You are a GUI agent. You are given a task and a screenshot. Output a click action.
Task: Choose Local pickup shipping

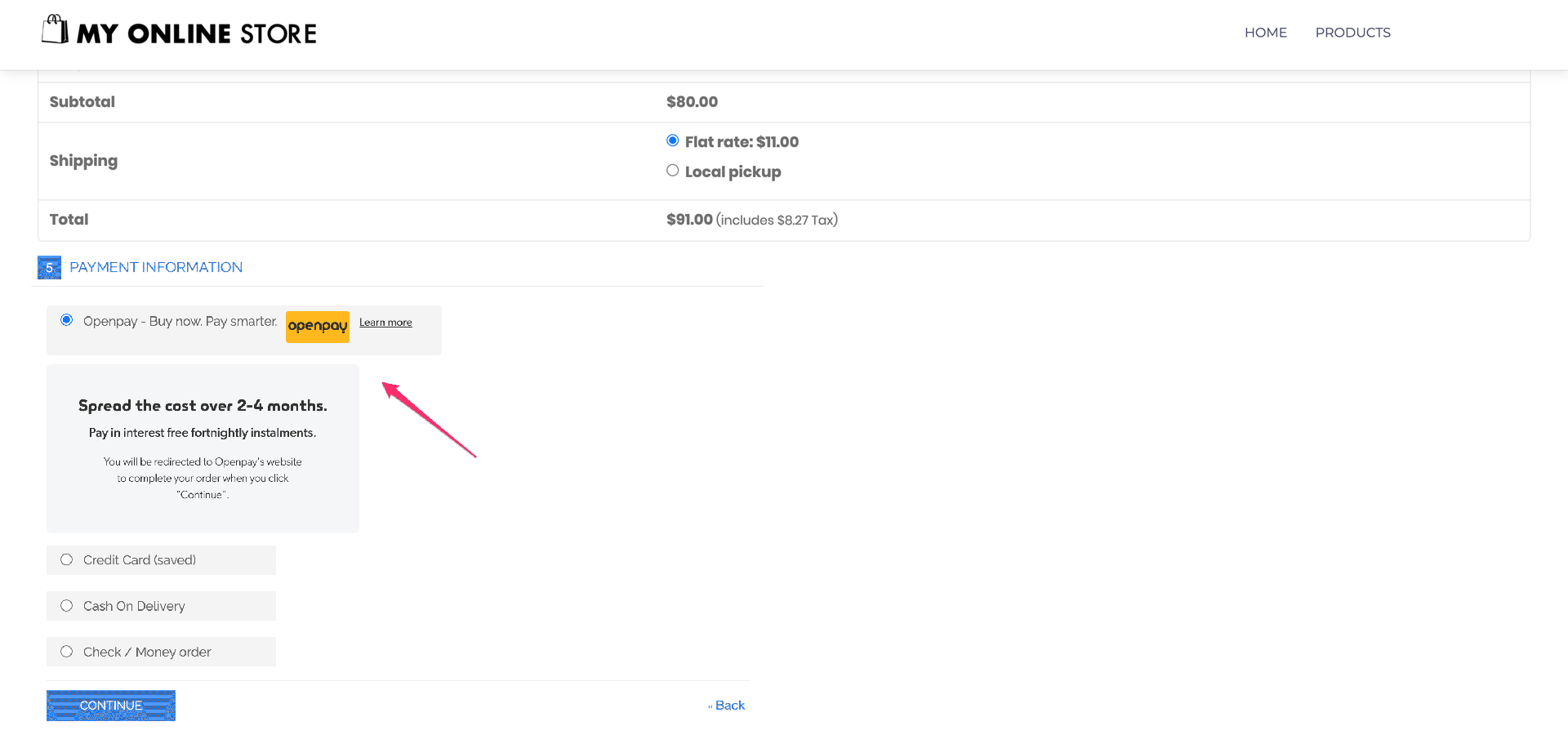click(672, 170)
